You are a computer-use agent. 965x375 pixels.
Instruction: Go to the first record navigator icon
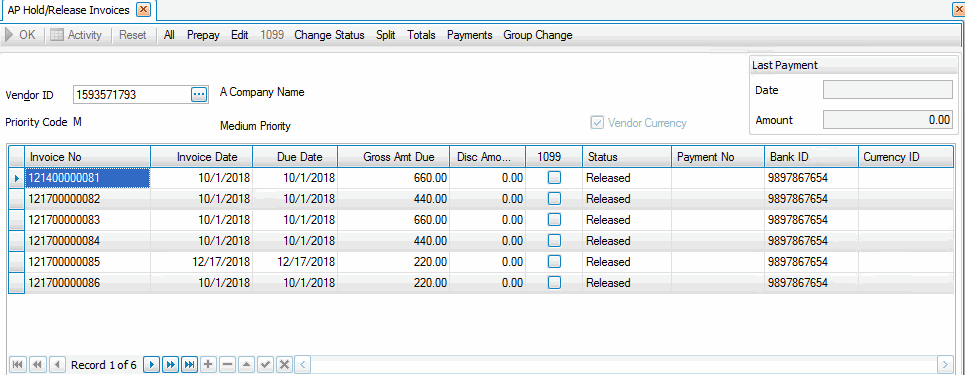coord(17,365)
